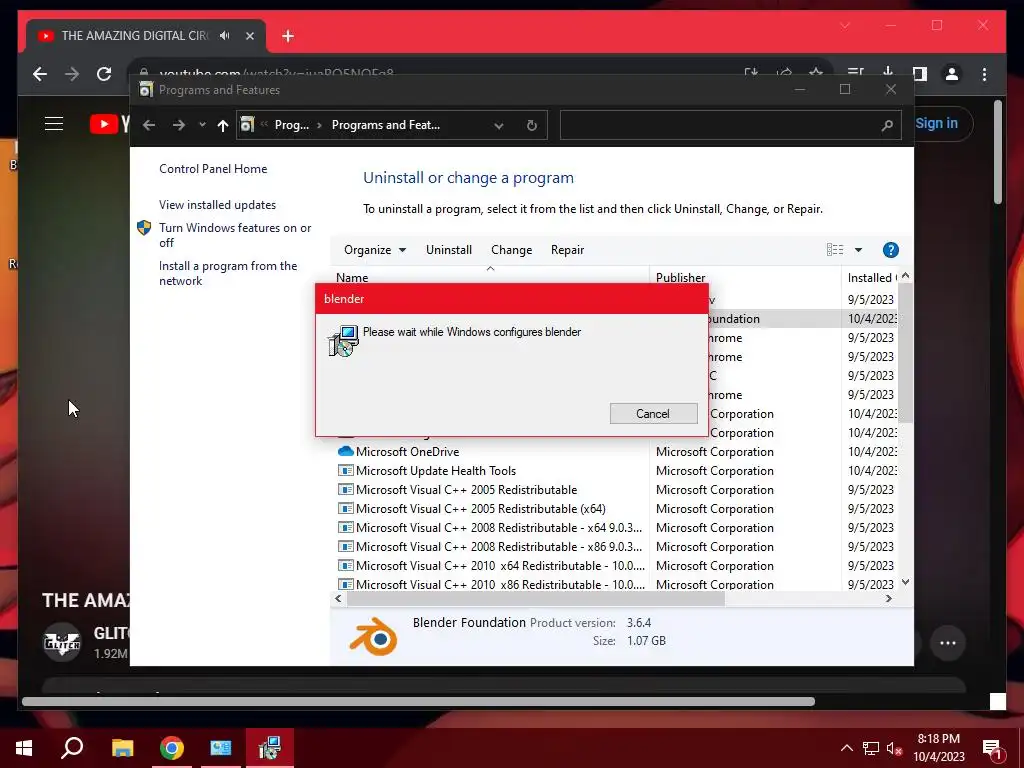This screenshot has height=768, width=1024.
Task: Click the change view icon
Action: point(835,250)
